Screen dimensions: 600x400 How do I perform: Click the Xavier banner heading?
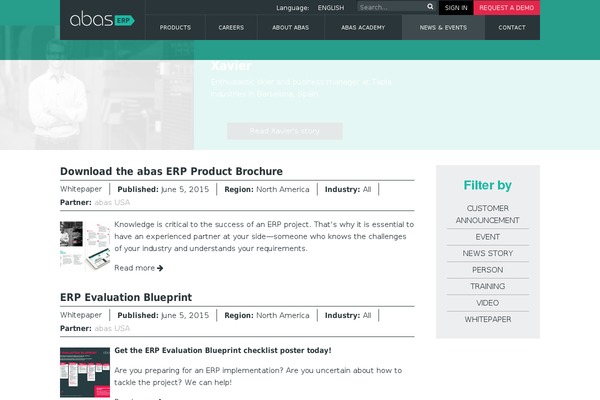[231, 66]
